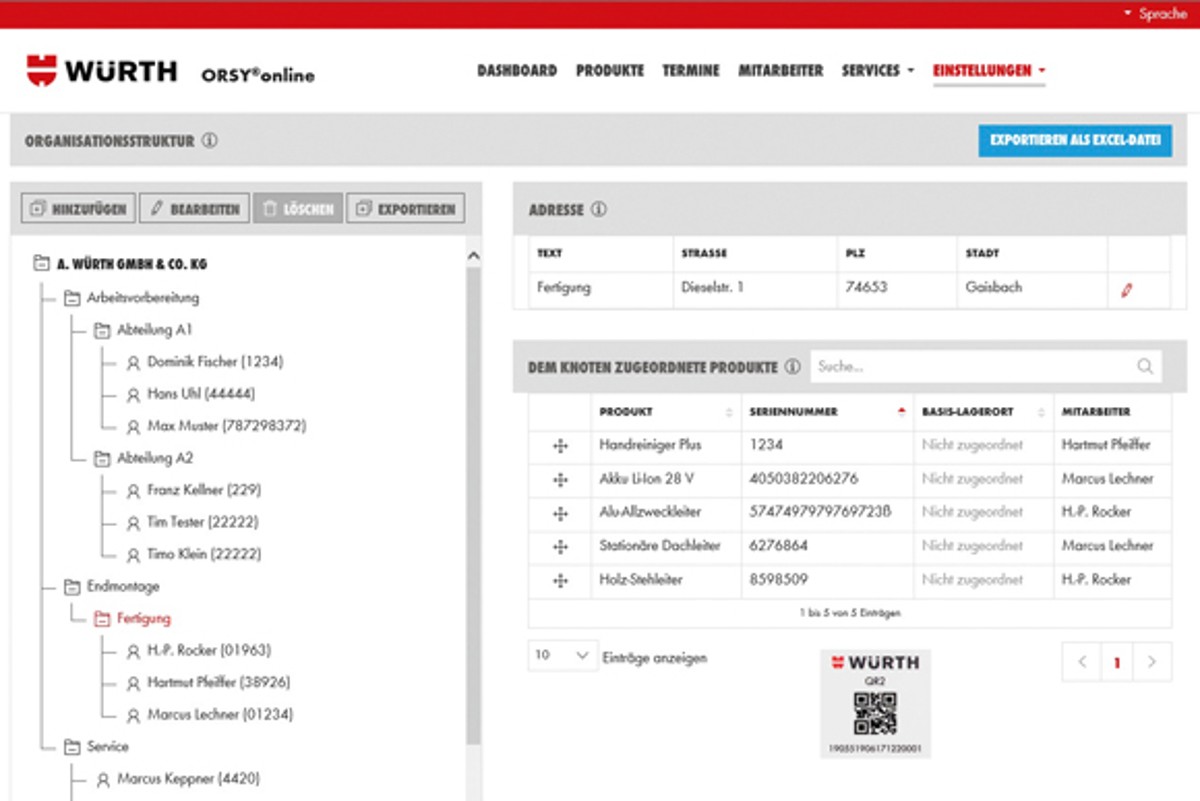Click the Exportieren button above the tree
This screenshot has height=801, width=1200.
406,209
